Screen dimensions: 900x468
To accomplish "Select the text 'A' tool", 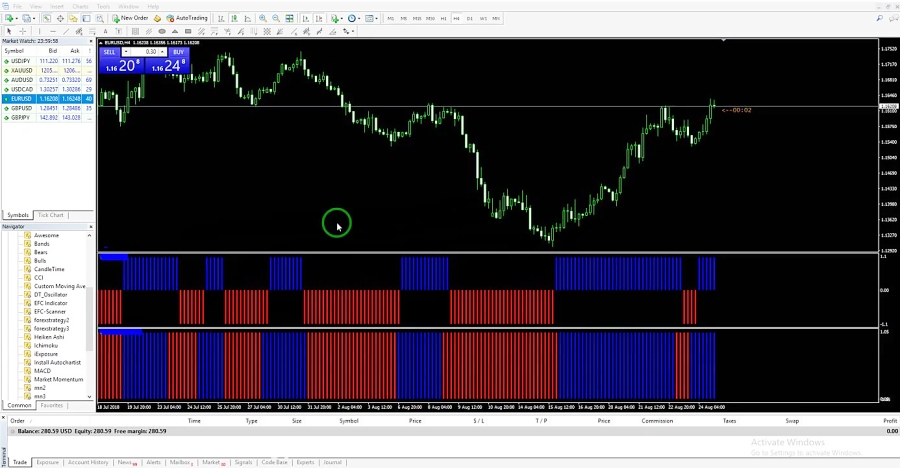I will [106, 31].
